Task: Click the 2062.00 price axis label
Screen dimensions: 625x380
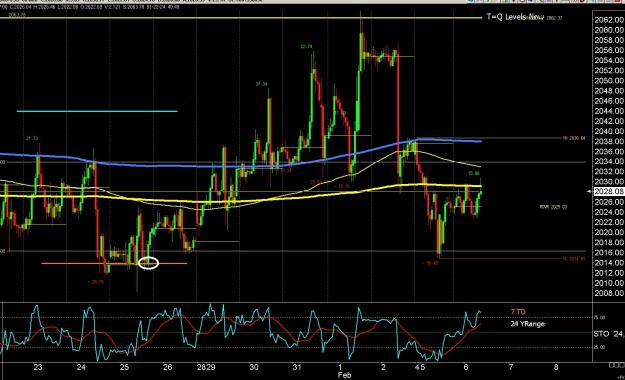Action: coord(609,20)
